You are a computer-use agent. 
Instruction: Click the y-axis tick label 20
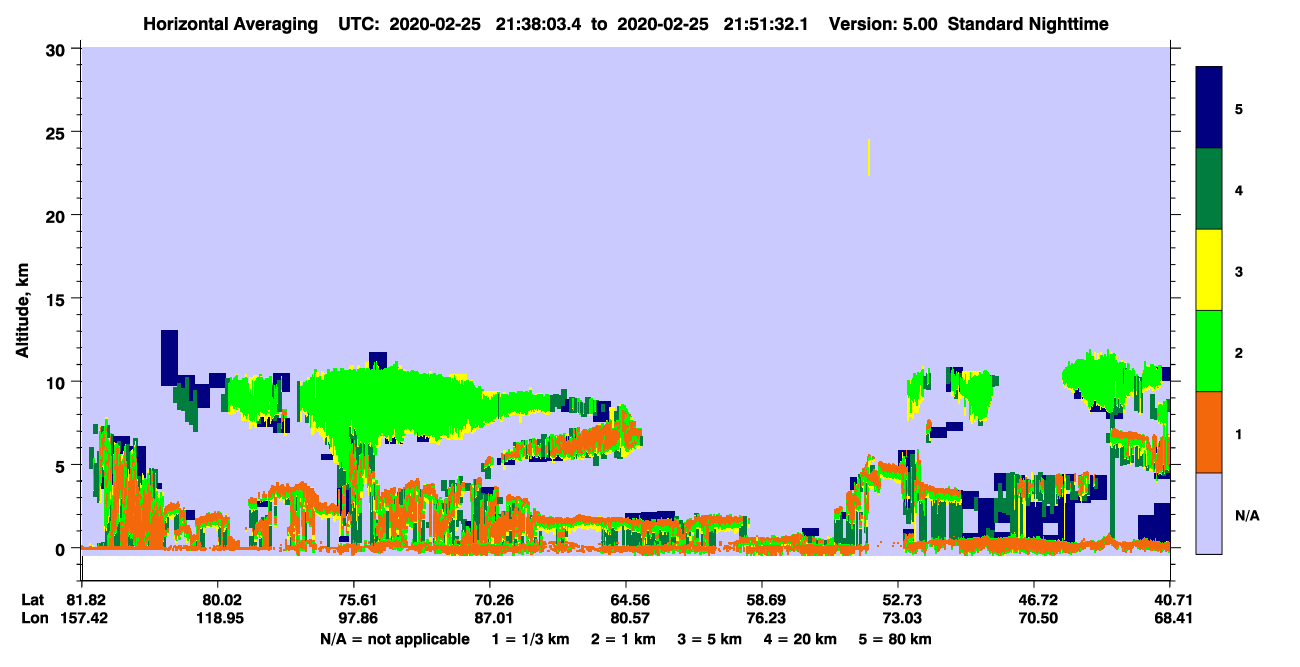pos(58,215)
